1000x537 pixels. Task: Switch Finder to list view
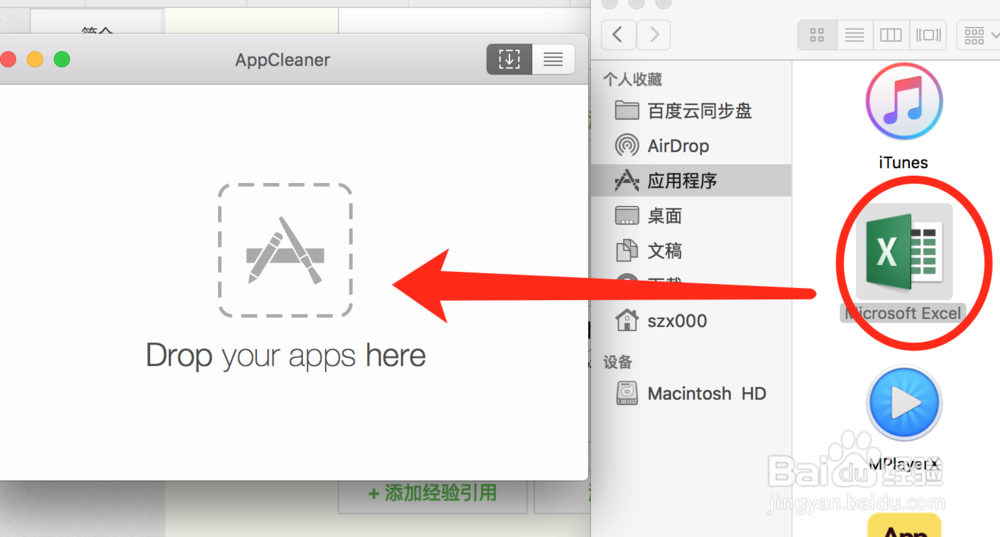(855, 34)
